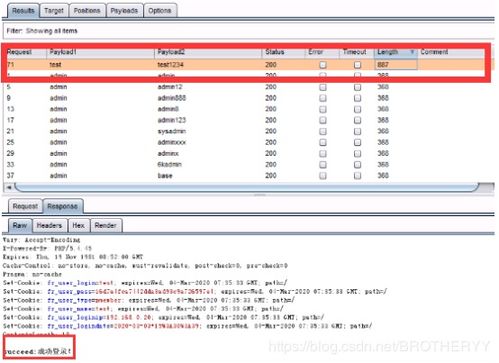The height and width of the screenshot is (363, 499).
Task: Select the Render view tab
Action: (x=106, y=226)
